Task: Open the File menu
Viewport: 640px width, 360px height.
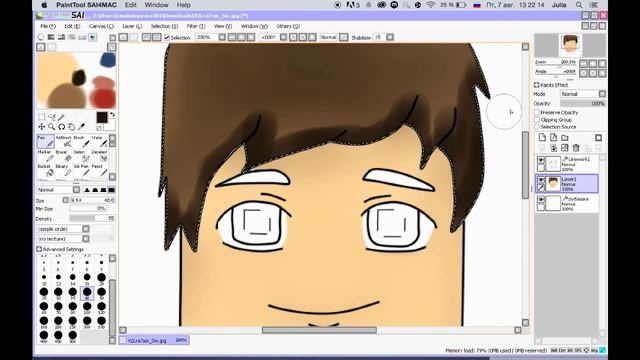Action: pos(48,26)
